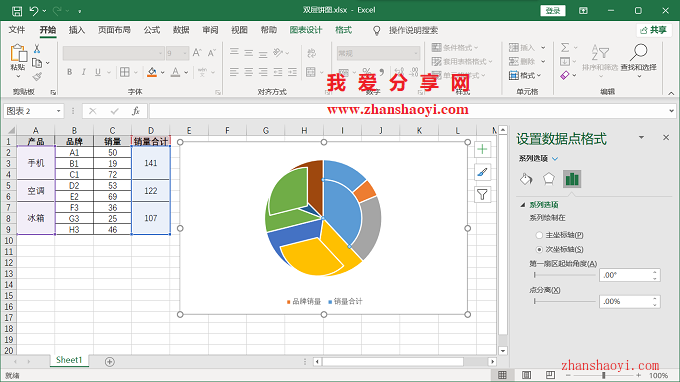Click the Sign In button
The width and height of the screenshot is (680, 382).
[x=553, y=10]
